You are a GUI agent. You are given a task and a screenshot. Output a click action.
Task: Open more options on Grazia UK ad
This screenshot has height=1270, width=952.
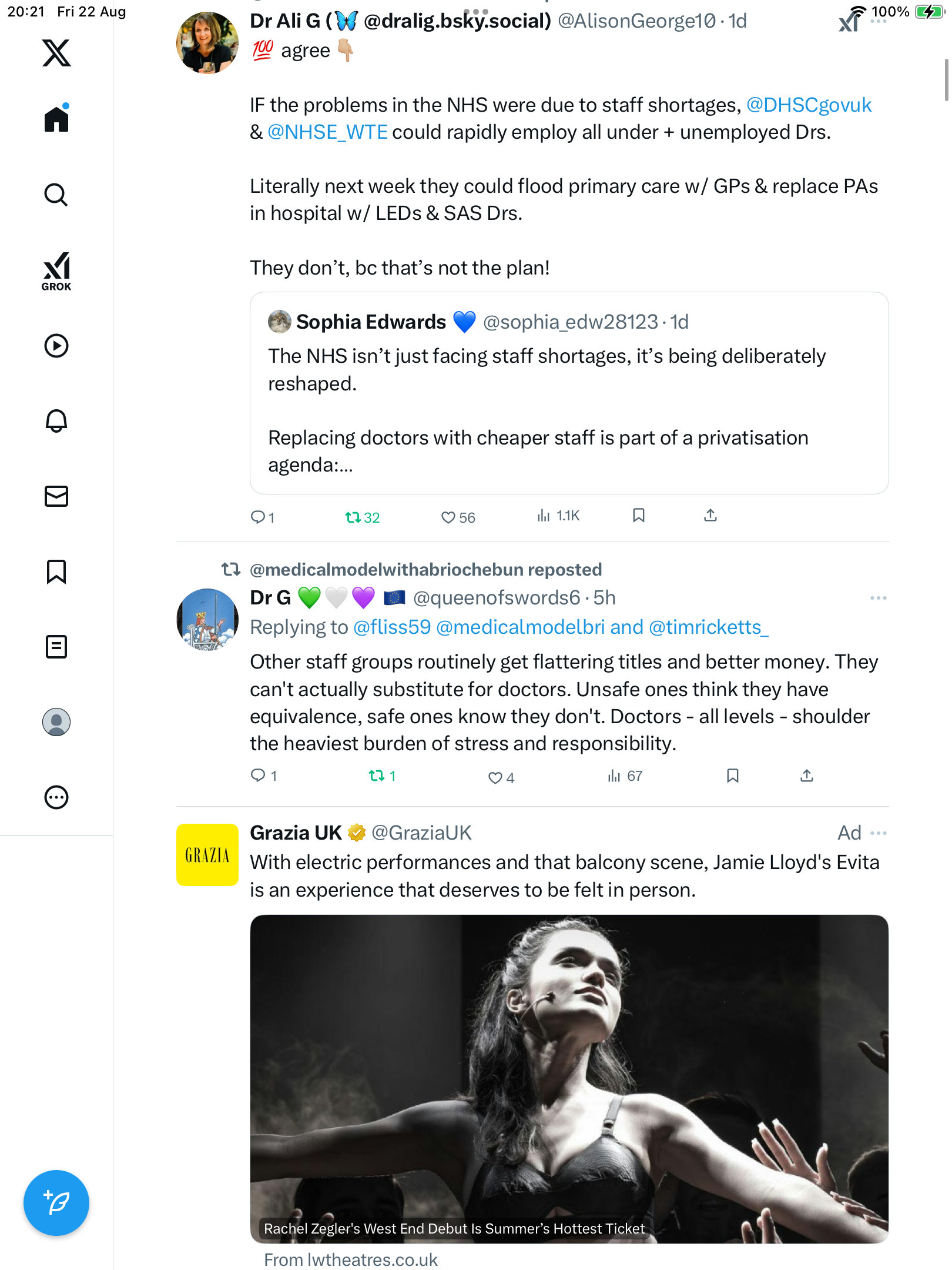click(x=878, y=833)
